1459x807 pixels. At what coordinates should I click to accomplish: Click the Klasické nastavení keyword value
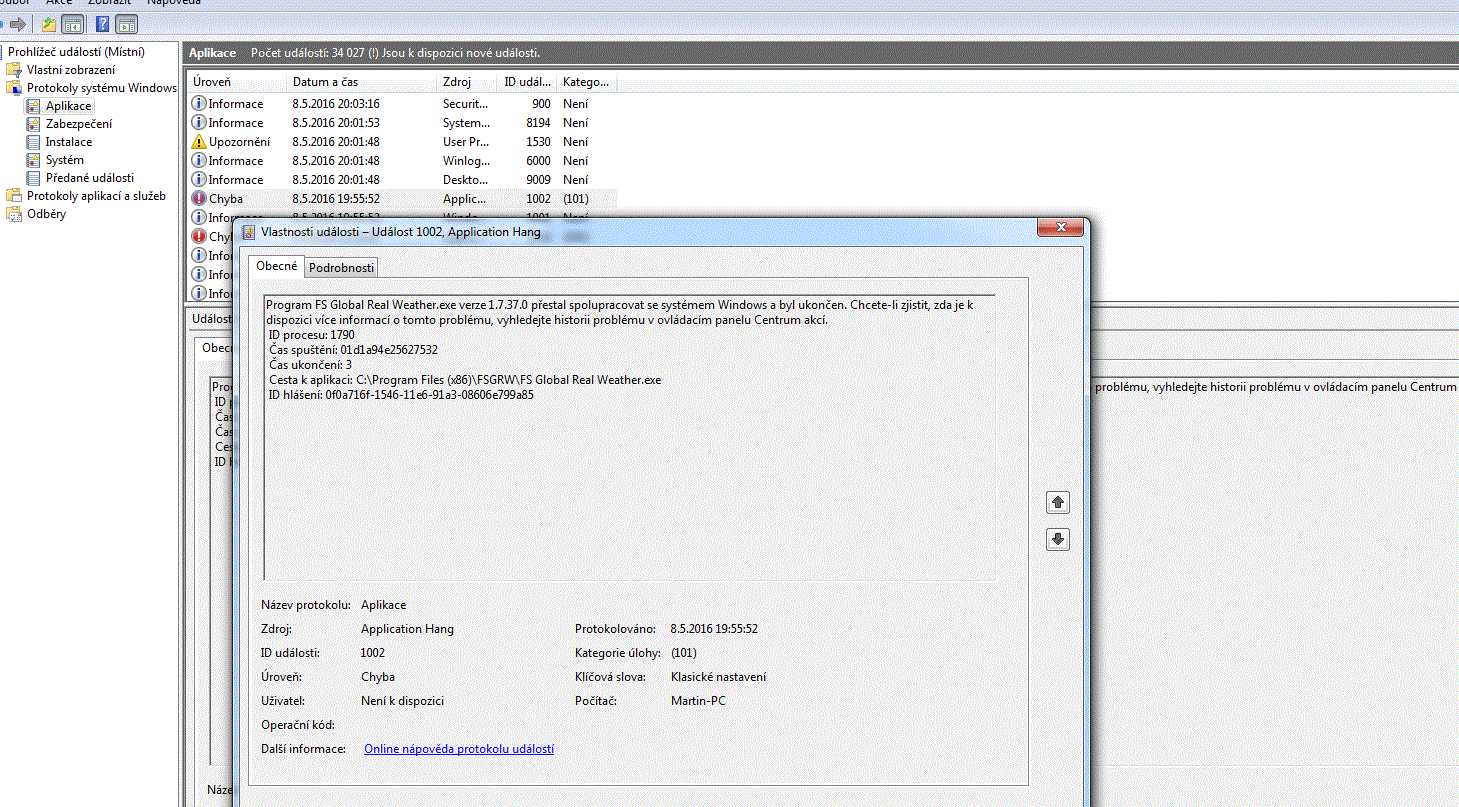pos(718,677)
